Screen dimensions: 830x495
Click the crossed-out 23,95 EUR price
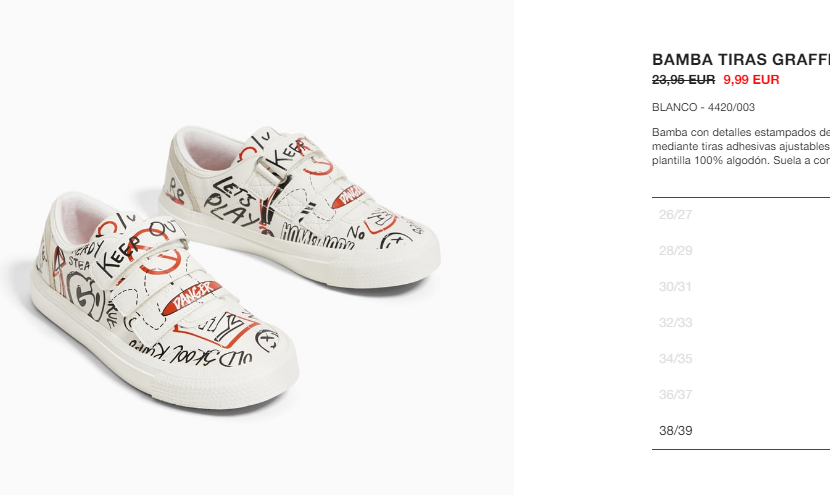[x=683, y=80]
